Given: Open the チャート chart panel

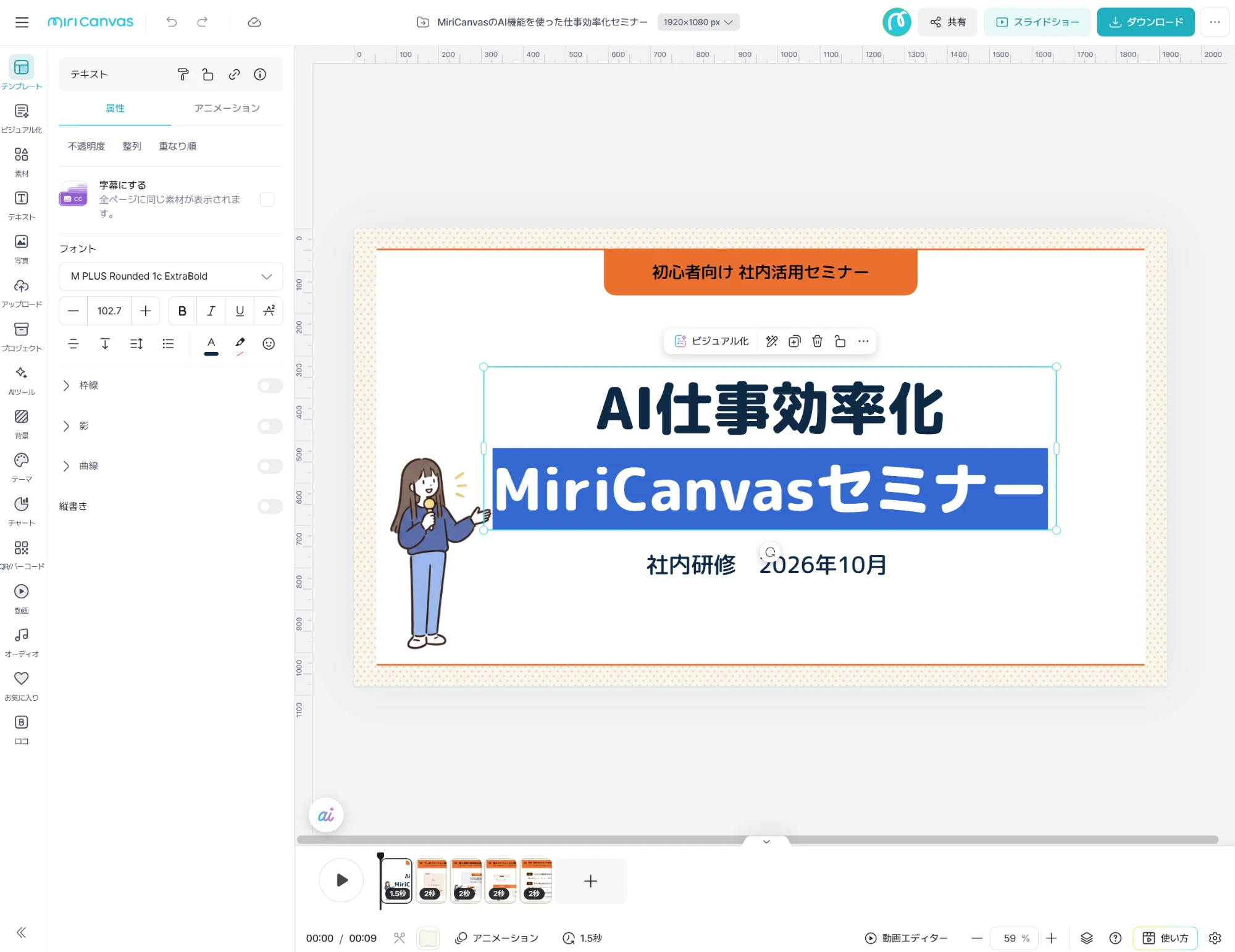Looking at the screenshot, I should pyautogui.click(x=22, y=511).
